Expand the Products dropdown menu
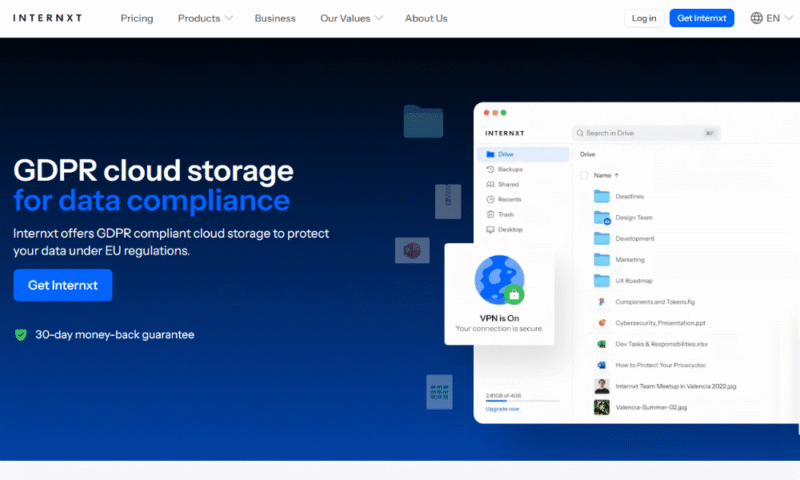Screen dimensions: 800x480 point(205,18)
